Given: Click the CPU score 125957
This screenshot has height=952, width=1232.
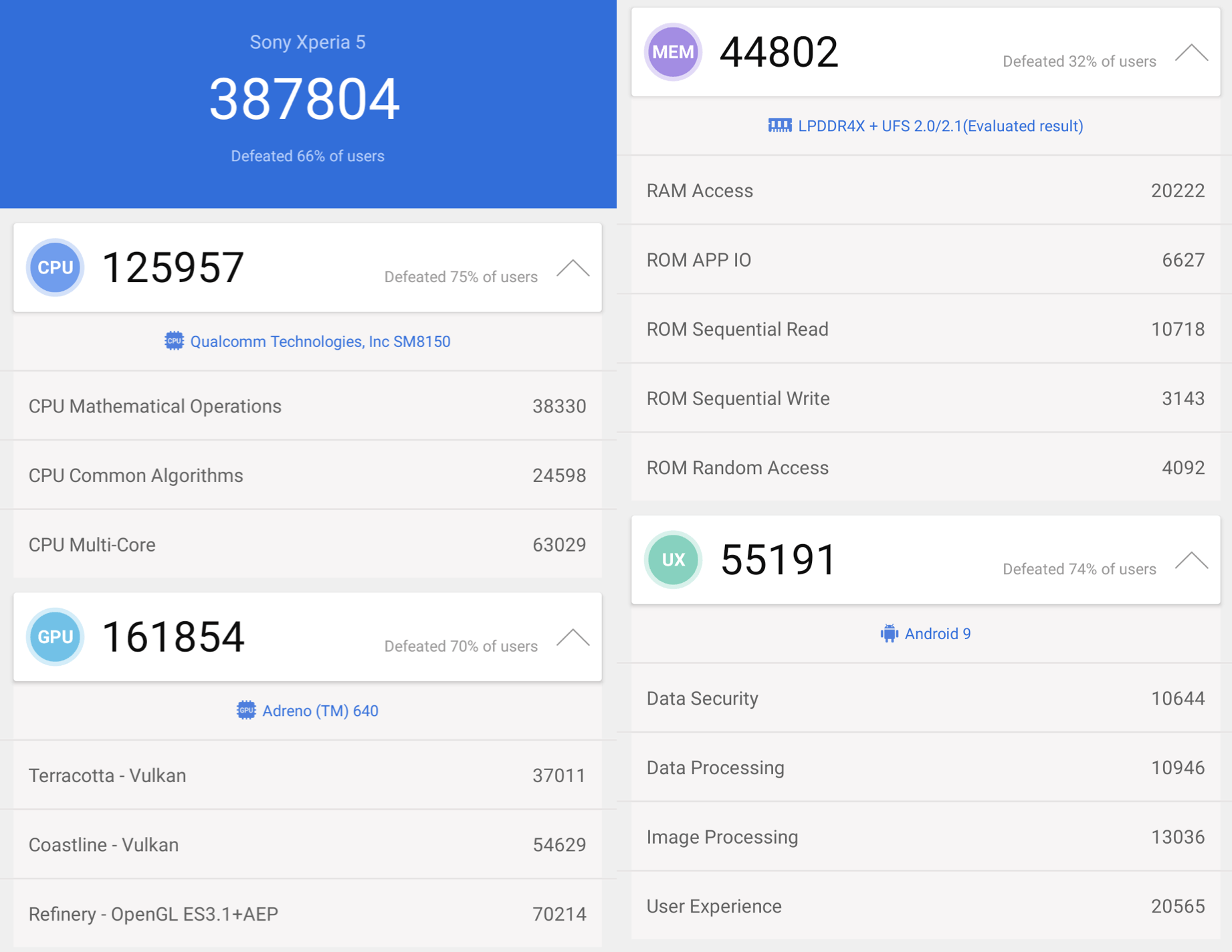Looking at the screenshot, I should pos(173,267).
